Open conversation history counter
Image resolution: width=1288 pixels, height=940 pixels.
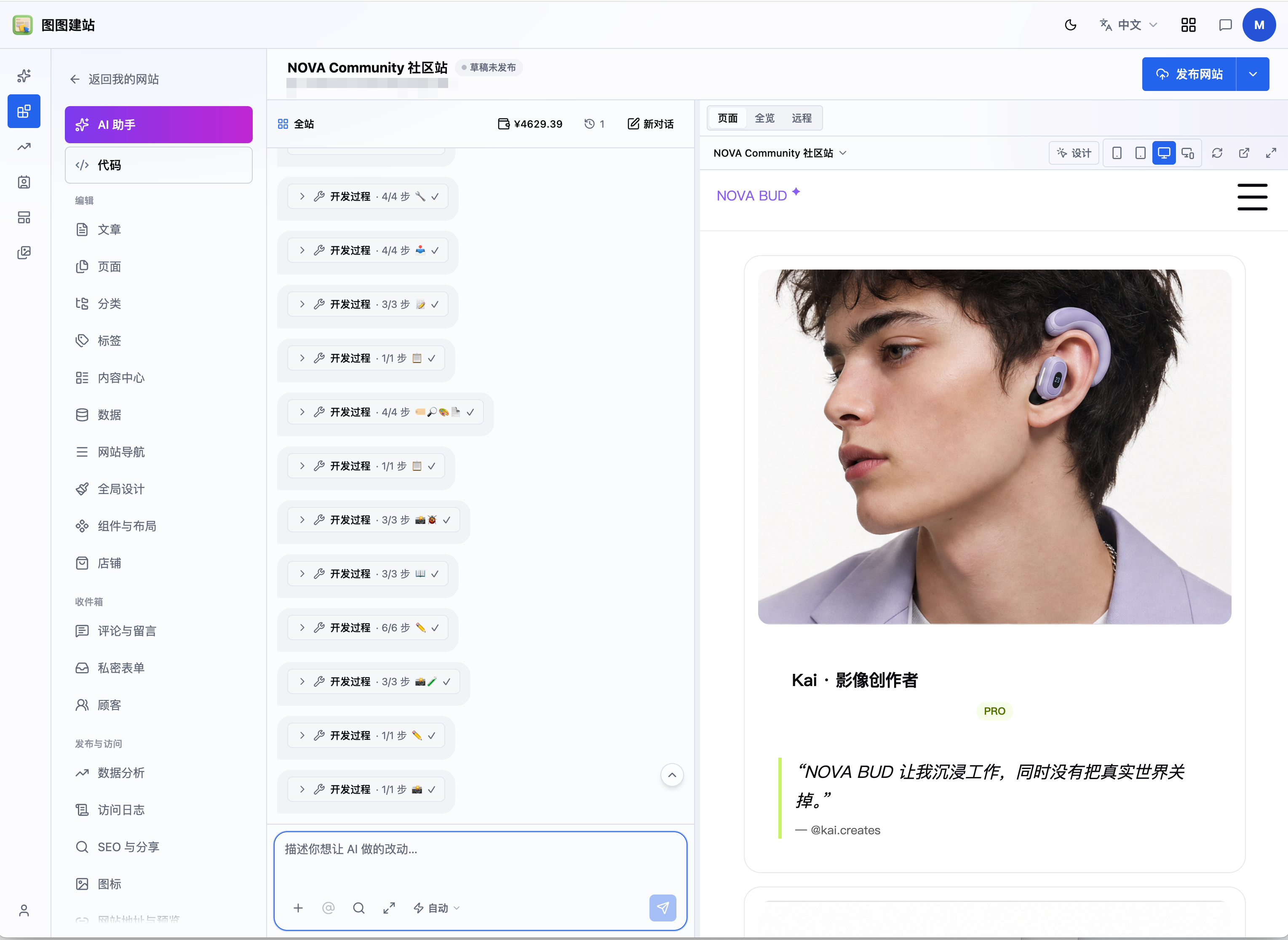point(594,124)
